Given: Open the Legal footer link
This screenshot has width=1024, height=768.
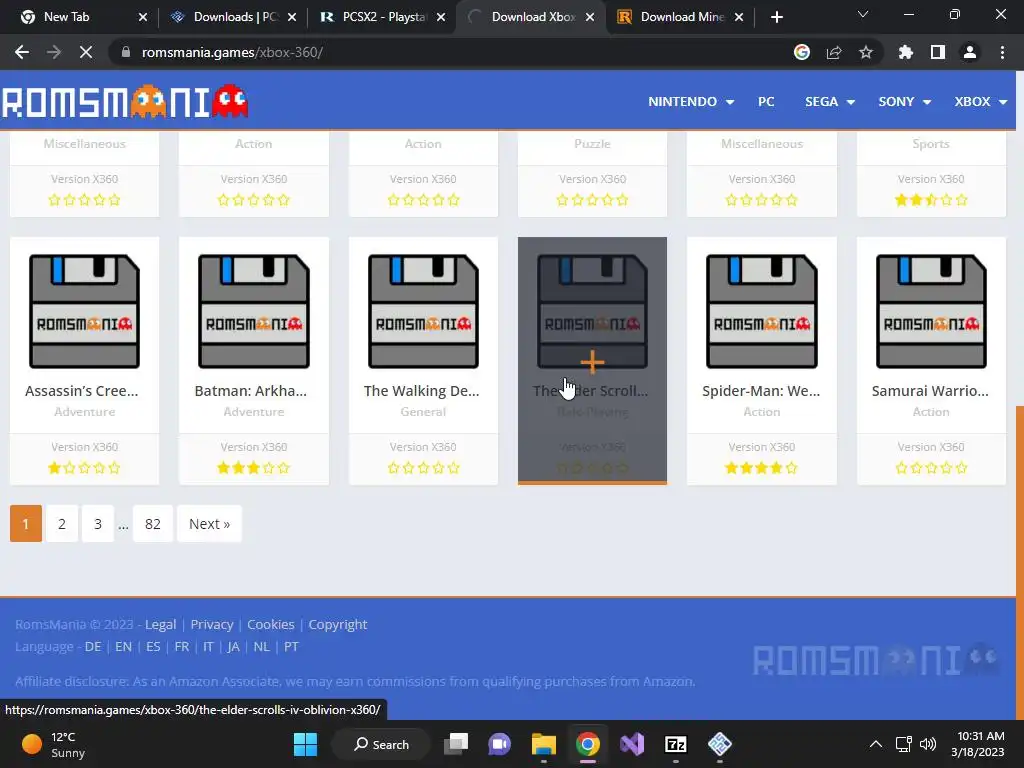Looking at the screenshot, I should (161, 624).
